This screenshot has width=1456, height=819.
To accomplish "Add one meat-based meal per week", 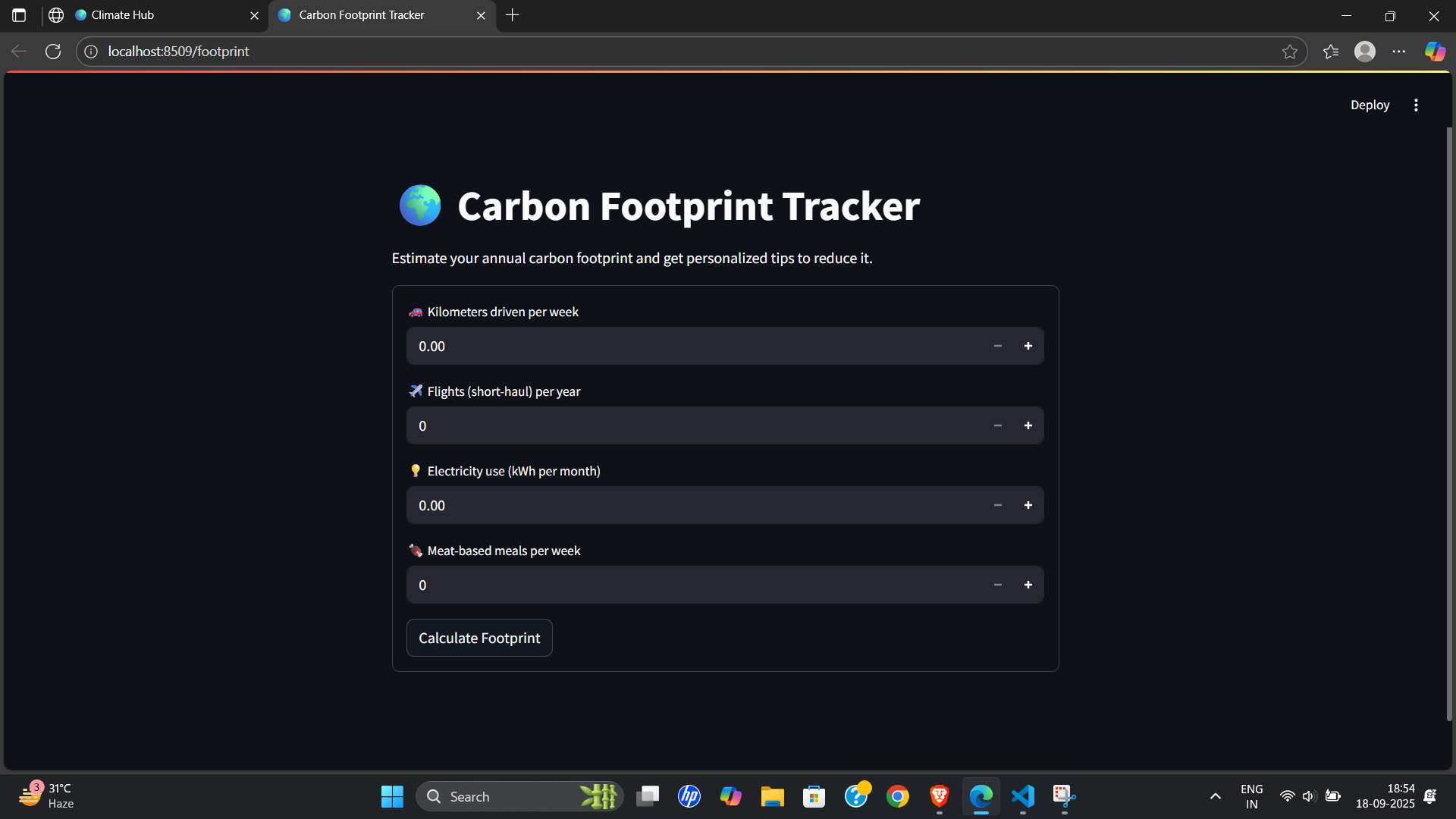I will [x=1028, y=585].
